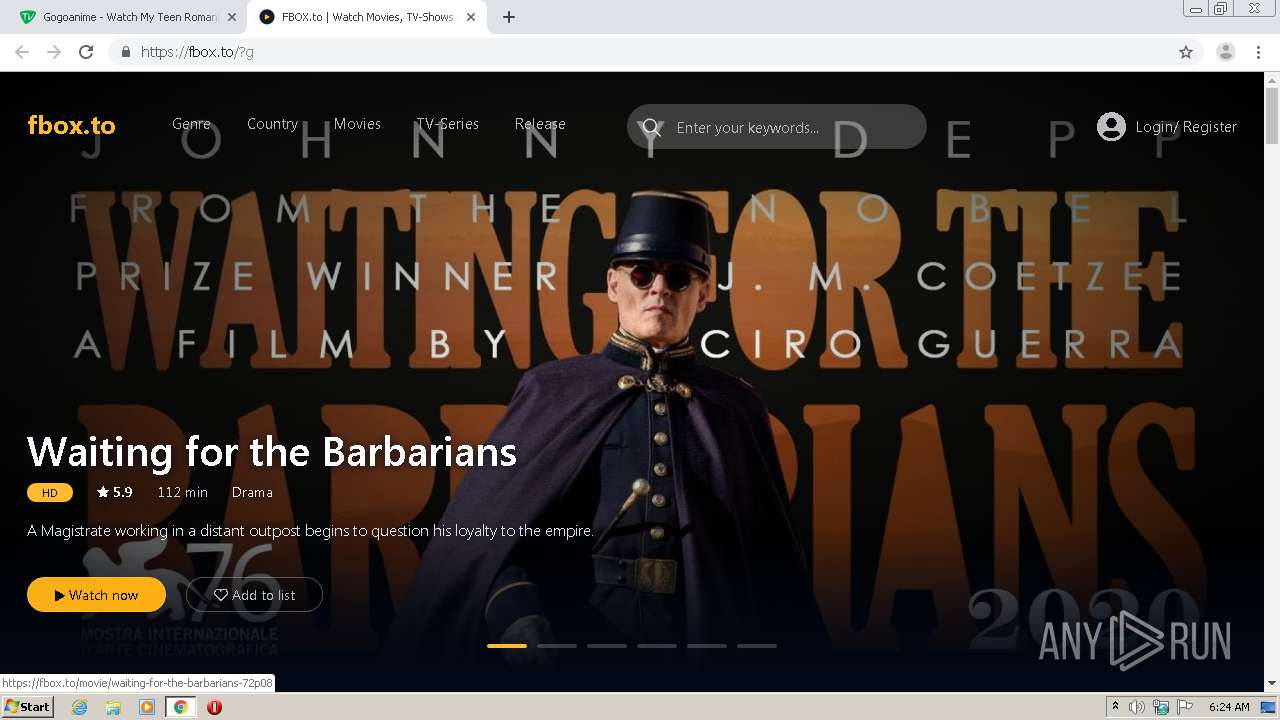The width and height of the screenshot is (1280, 720).
Task: Close the FBOX.to tab
Action: (x=471, y=17)
